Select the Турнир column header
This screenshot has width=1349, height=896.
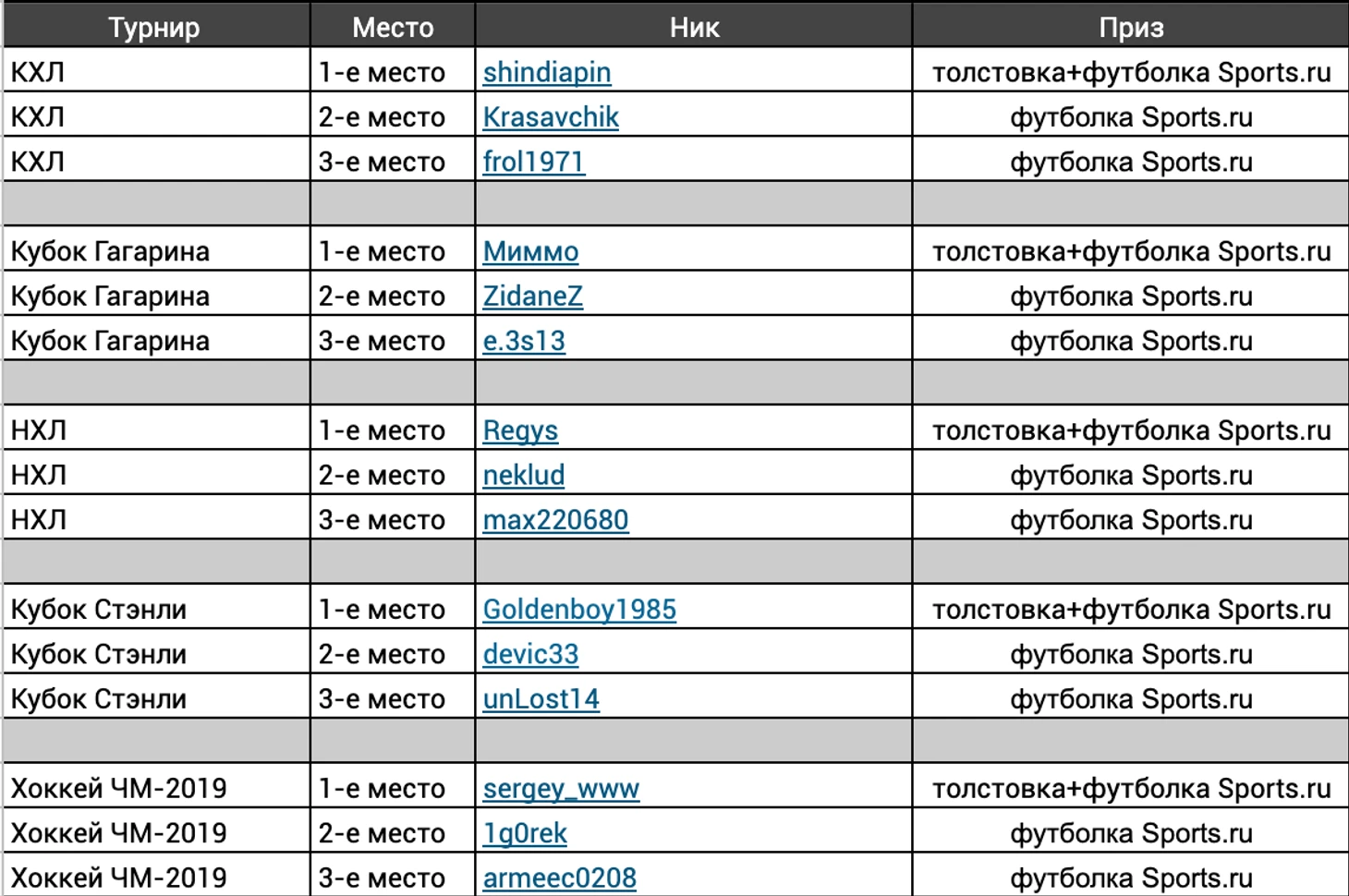click(155, 25)
